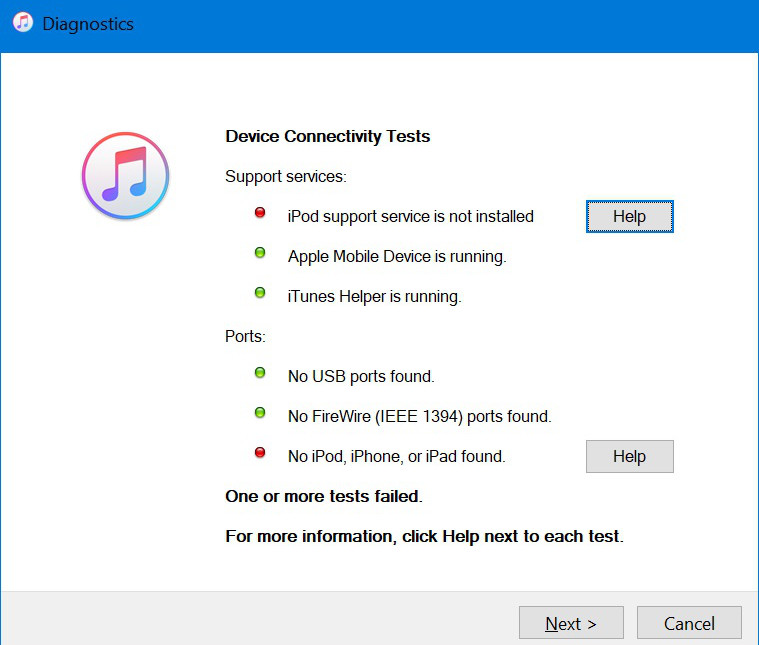Select 'No USB ports found.' text

coord(361,376)
